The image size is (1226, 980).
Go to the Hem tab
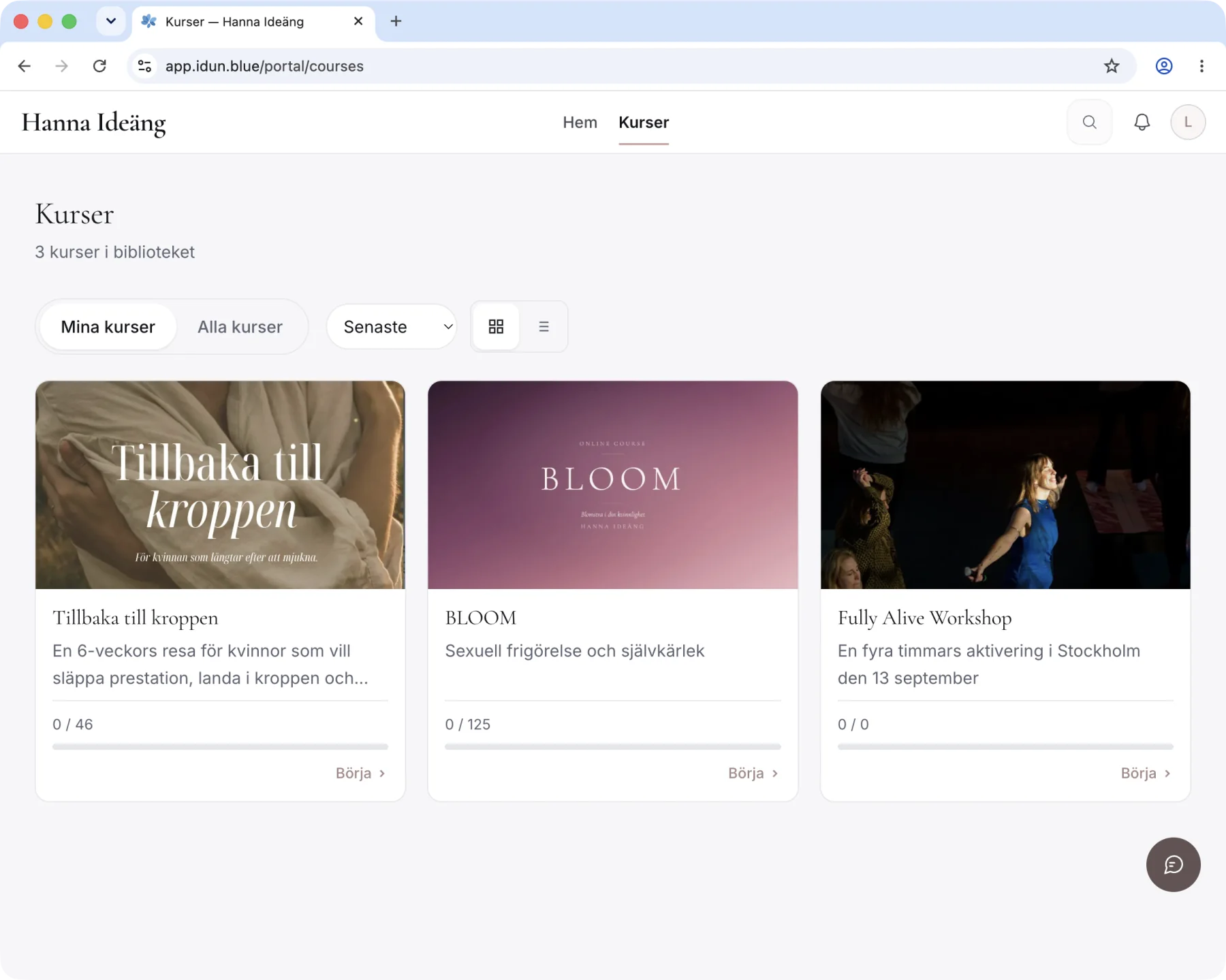[580, 122]
